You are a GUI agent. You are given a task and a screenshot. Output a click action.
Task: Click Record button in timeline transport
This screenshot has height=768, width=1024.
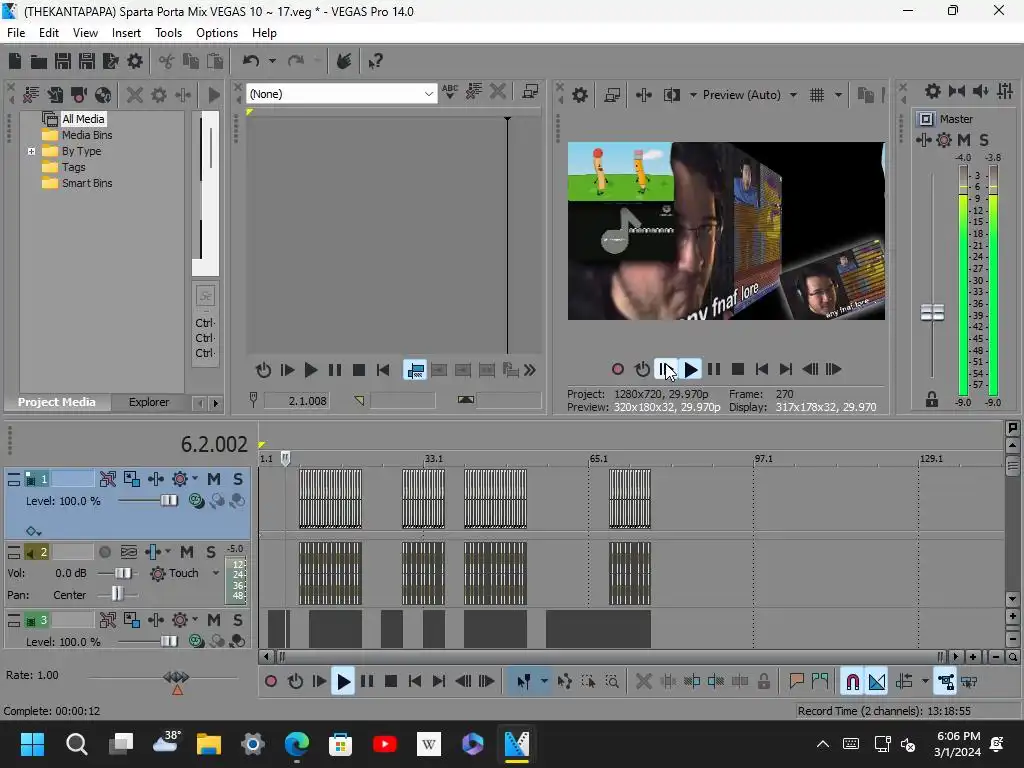(x=271, y=682)
